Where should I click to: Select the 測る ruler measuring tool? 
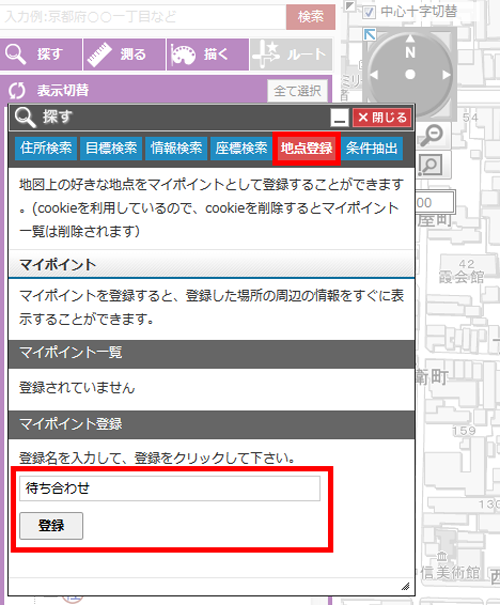124,54
